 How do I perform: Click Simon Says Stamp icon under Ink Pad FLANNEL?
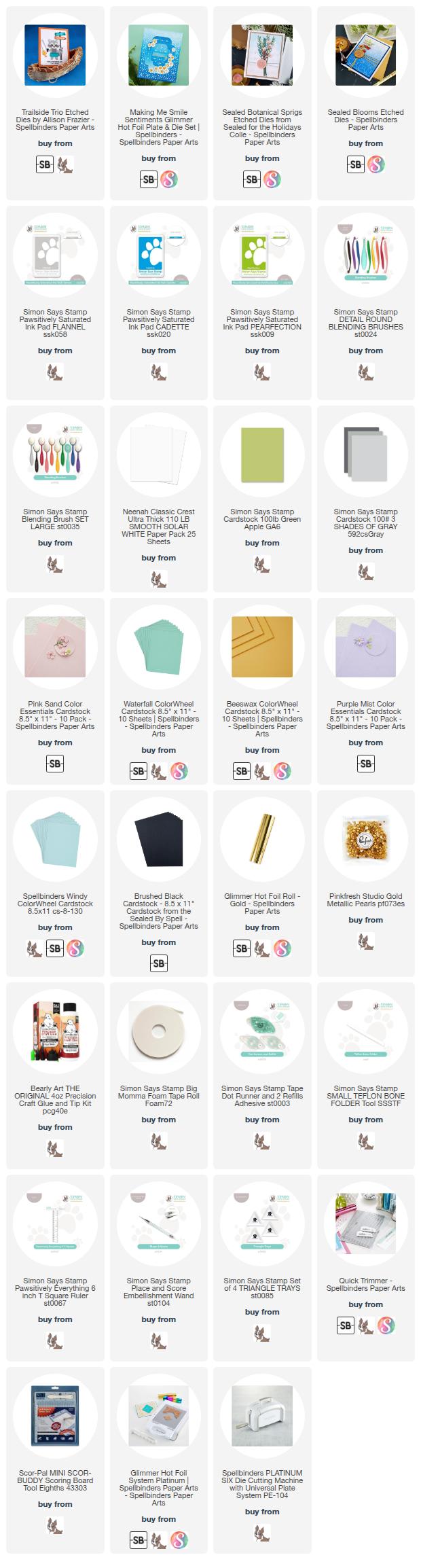pos(55,372)
